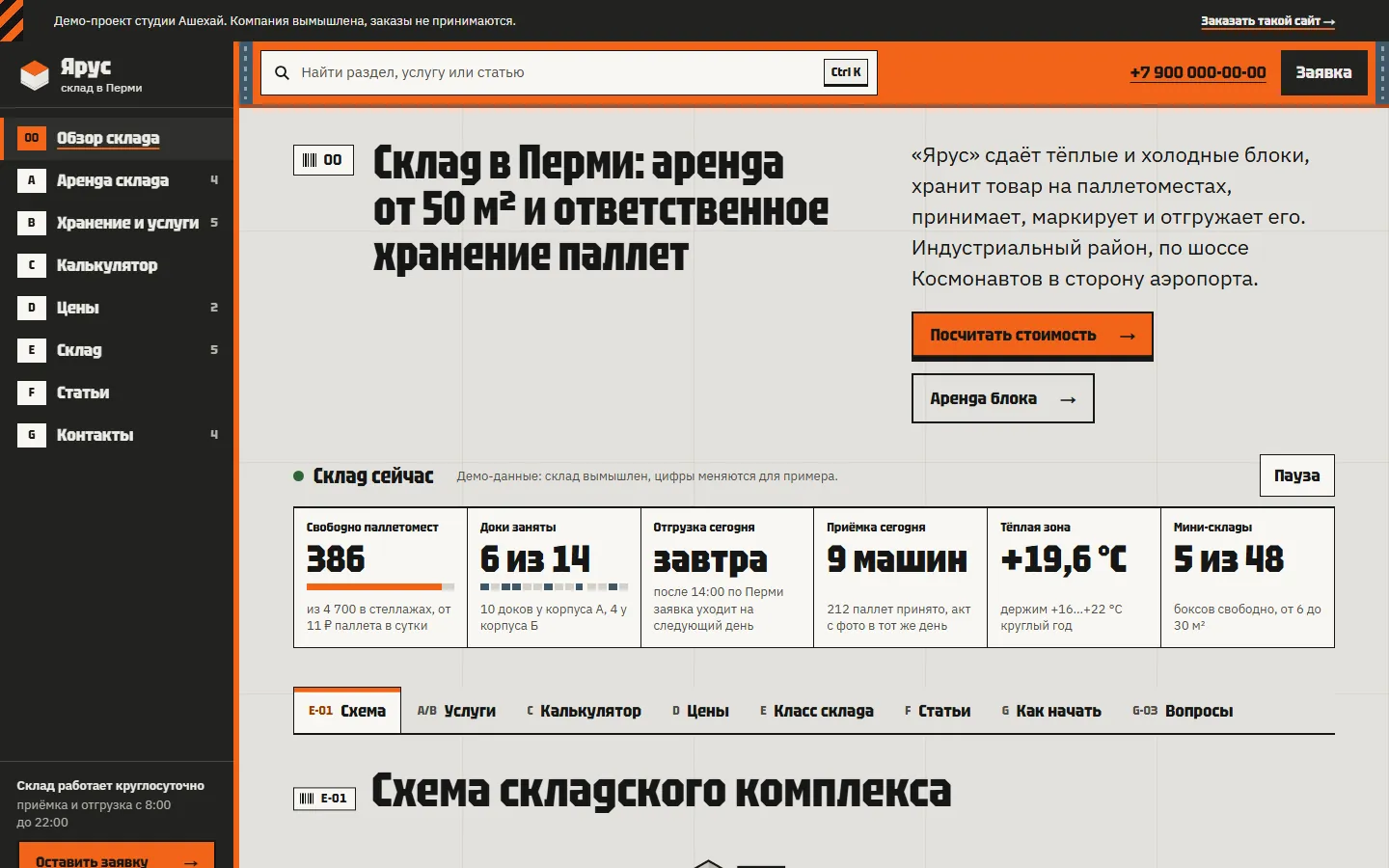Open the Класс склада tab
The image size is (1389, 868).
(x=817, y=711)
